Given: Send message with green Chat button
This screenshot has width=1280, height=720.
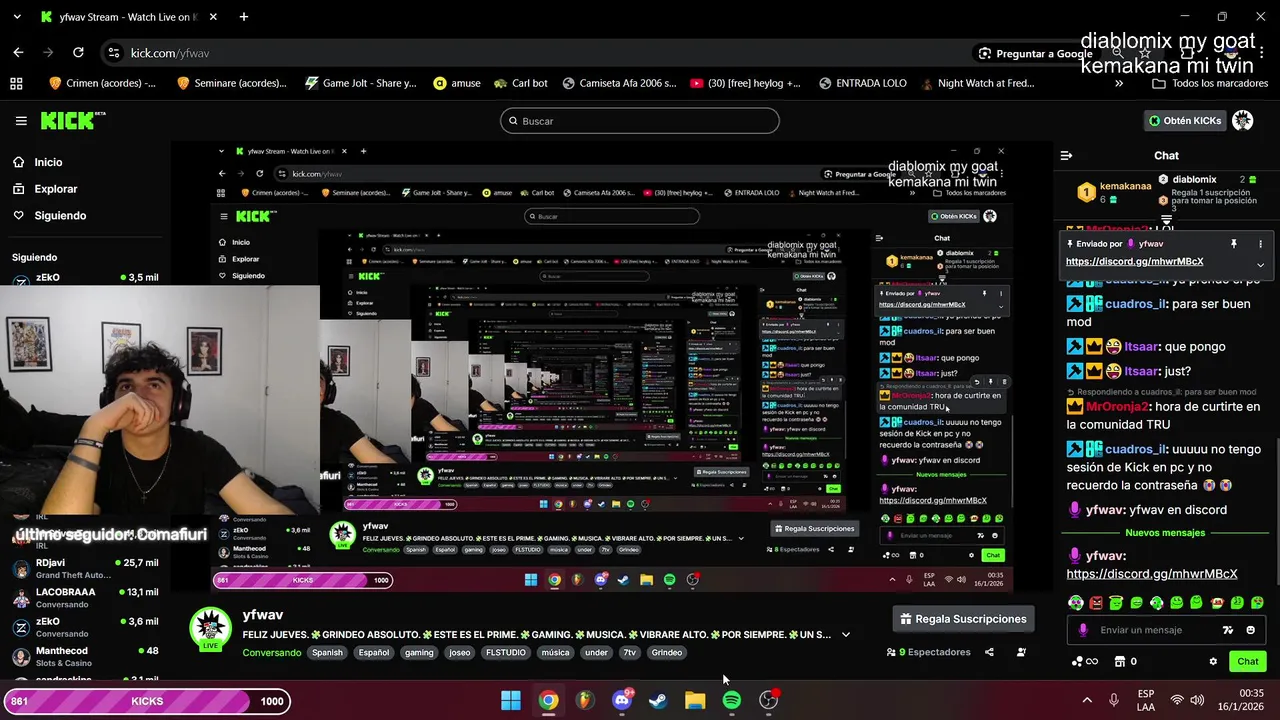Looking at the screenshot, I should pyautogui.click(x=1248, y=662).
